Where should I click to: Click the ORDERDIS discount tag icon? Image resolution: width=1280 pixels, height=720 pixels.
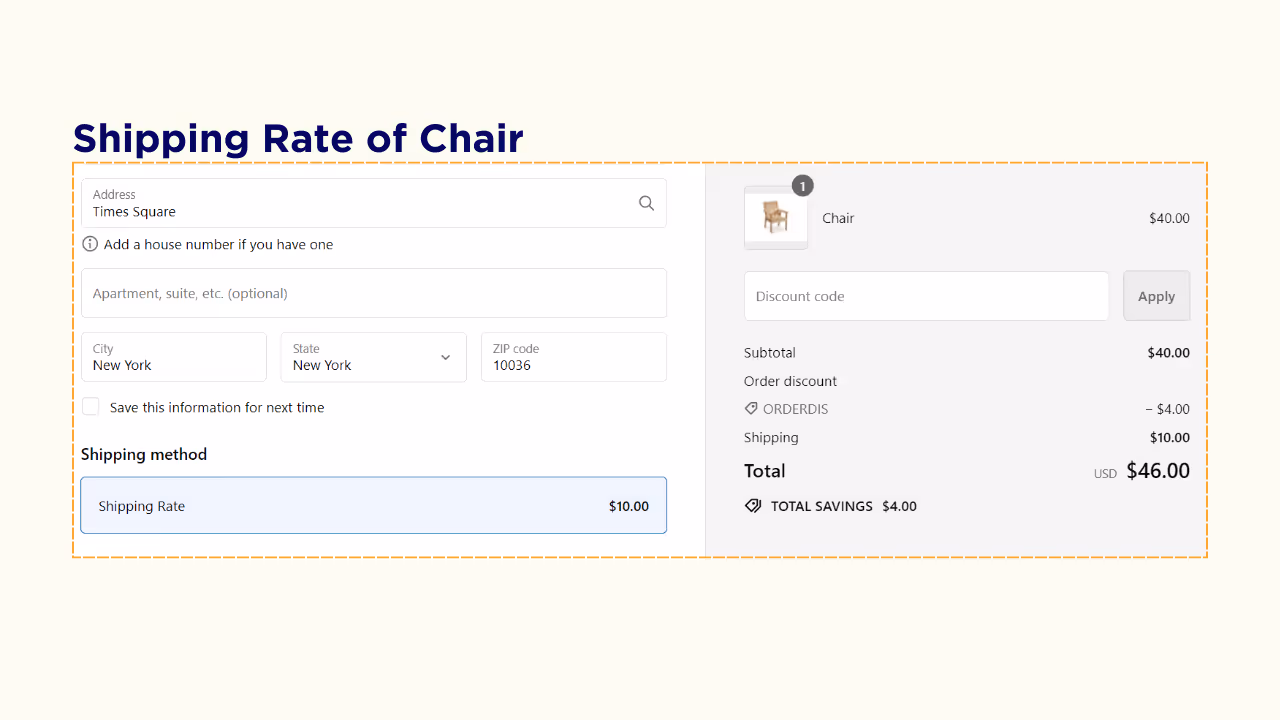pos(751,409)
